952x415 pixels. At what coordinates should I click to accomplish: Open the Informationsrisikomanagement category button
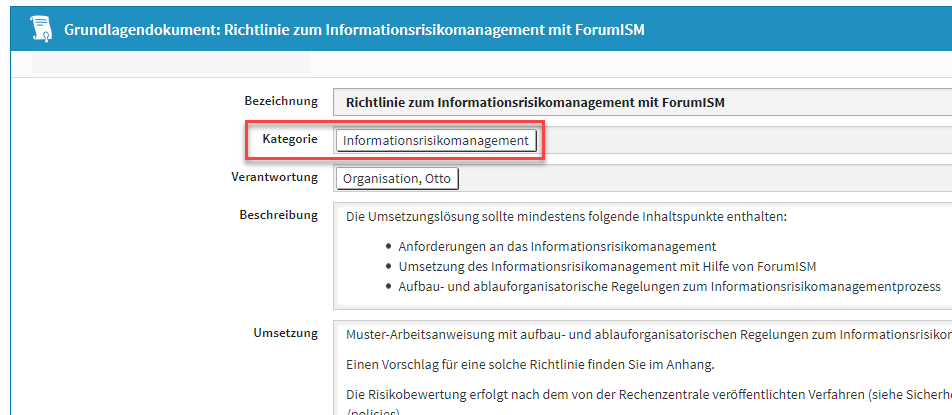435,141
